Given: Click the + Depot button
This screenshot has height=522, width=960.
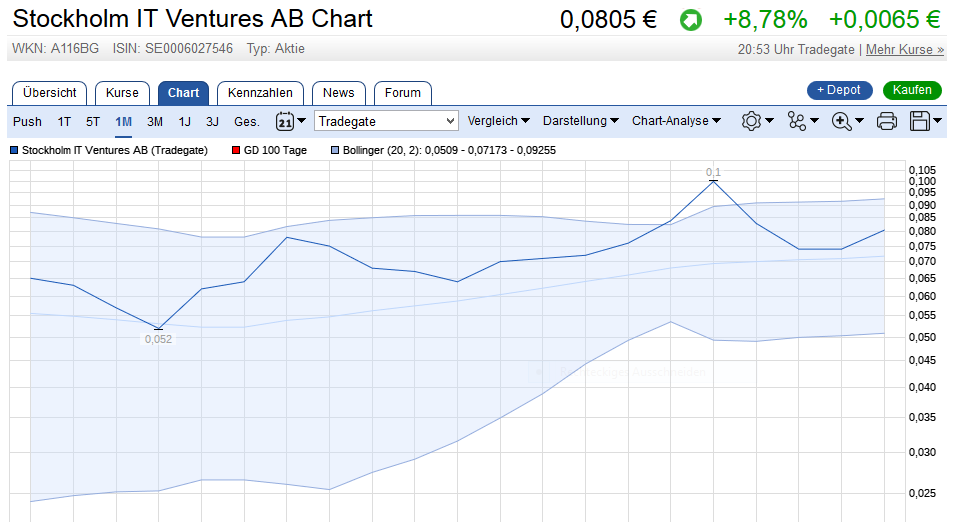Looking at the screenshot, I should click(839, 90).
